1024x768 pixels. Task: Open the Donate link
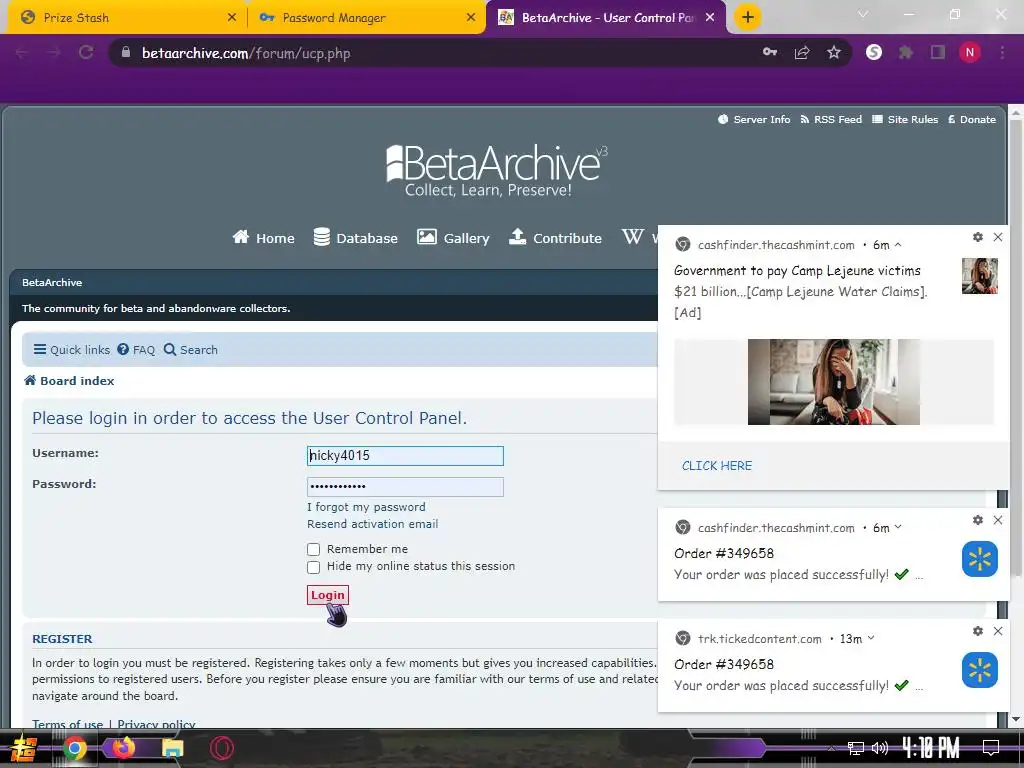tap(972, 120)
